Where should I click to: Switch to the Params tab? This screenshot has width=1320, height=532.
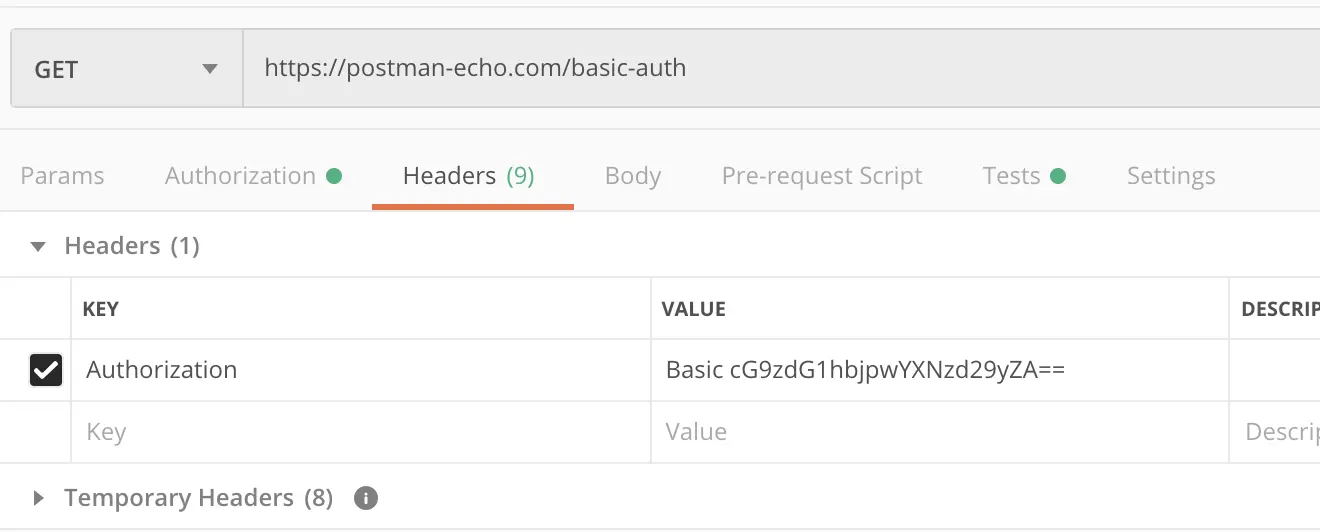[62, 176]
